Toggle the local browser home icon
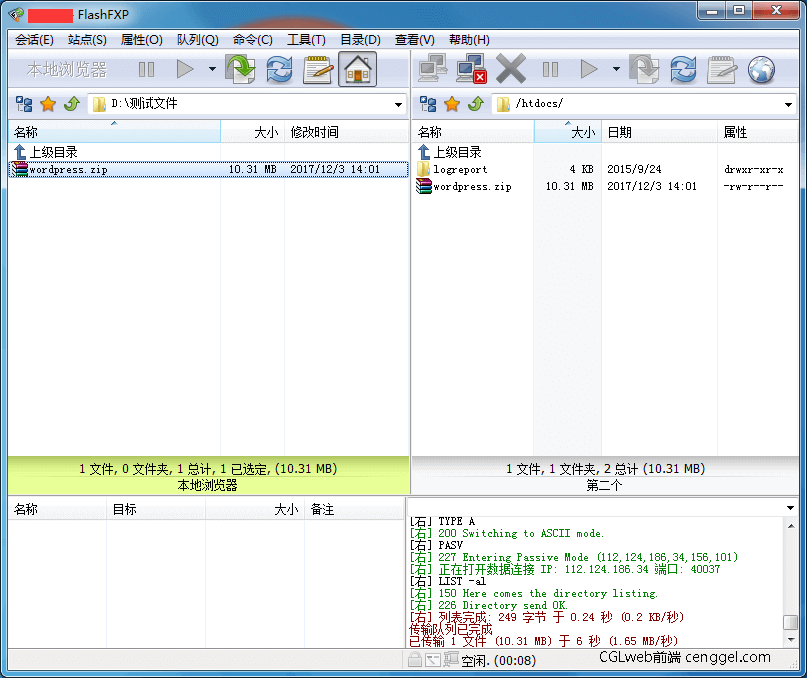The width and height of the screenshot is (807, 678). pyautogui.click(x=358, y=69)
